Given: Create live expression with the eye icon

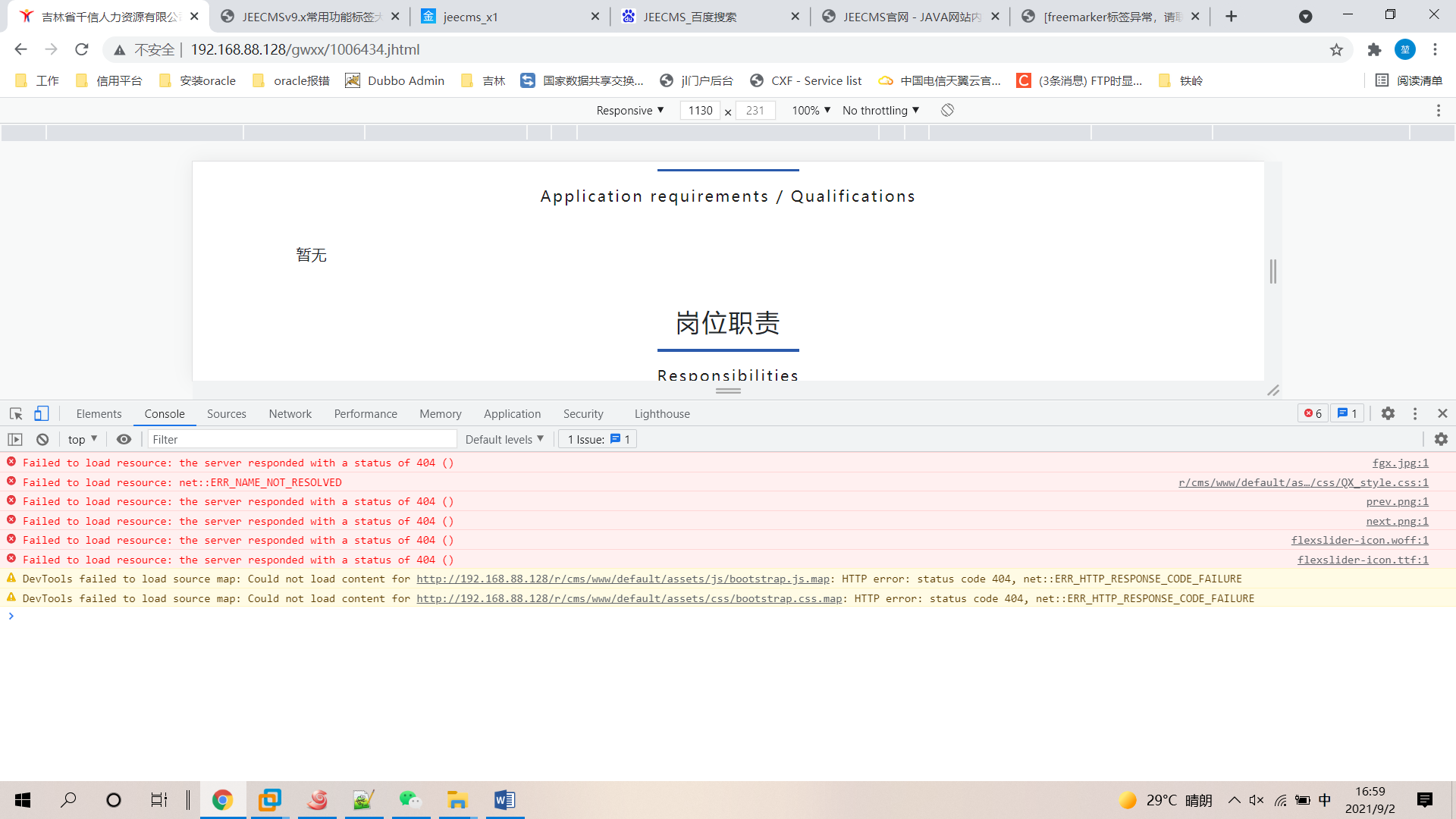Looking at the screenshot, I should [x=124, y=439].
